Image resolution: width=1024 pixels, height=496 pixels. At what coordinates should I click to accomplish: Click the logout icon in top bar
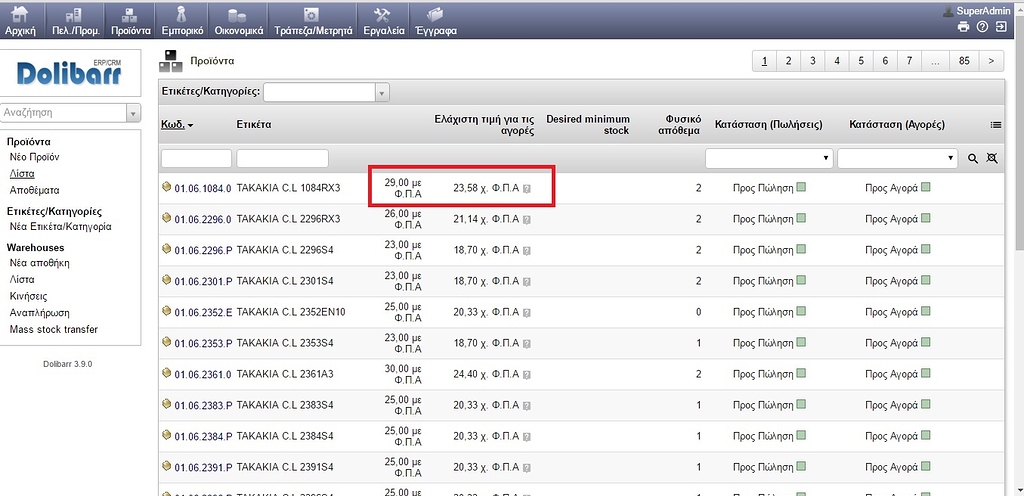(1001, 26)
